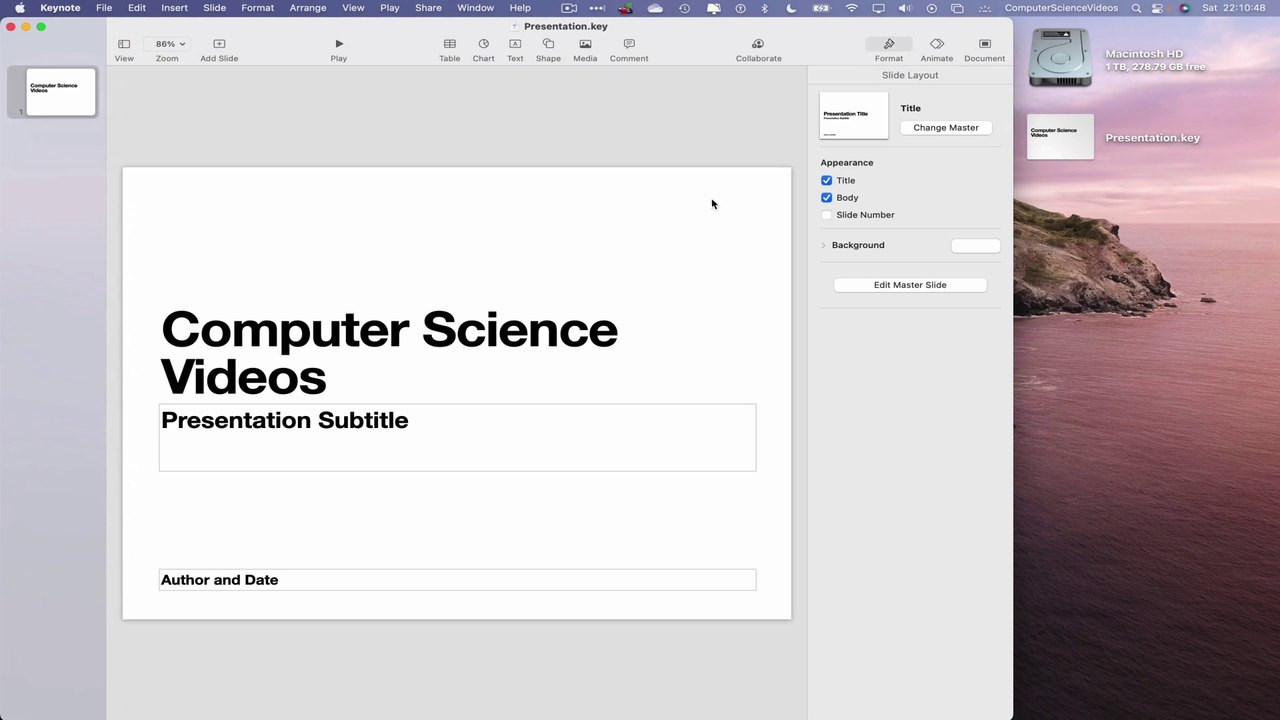Click the ComputerScienceVideos user name in menu bar

coord(1061,8)
